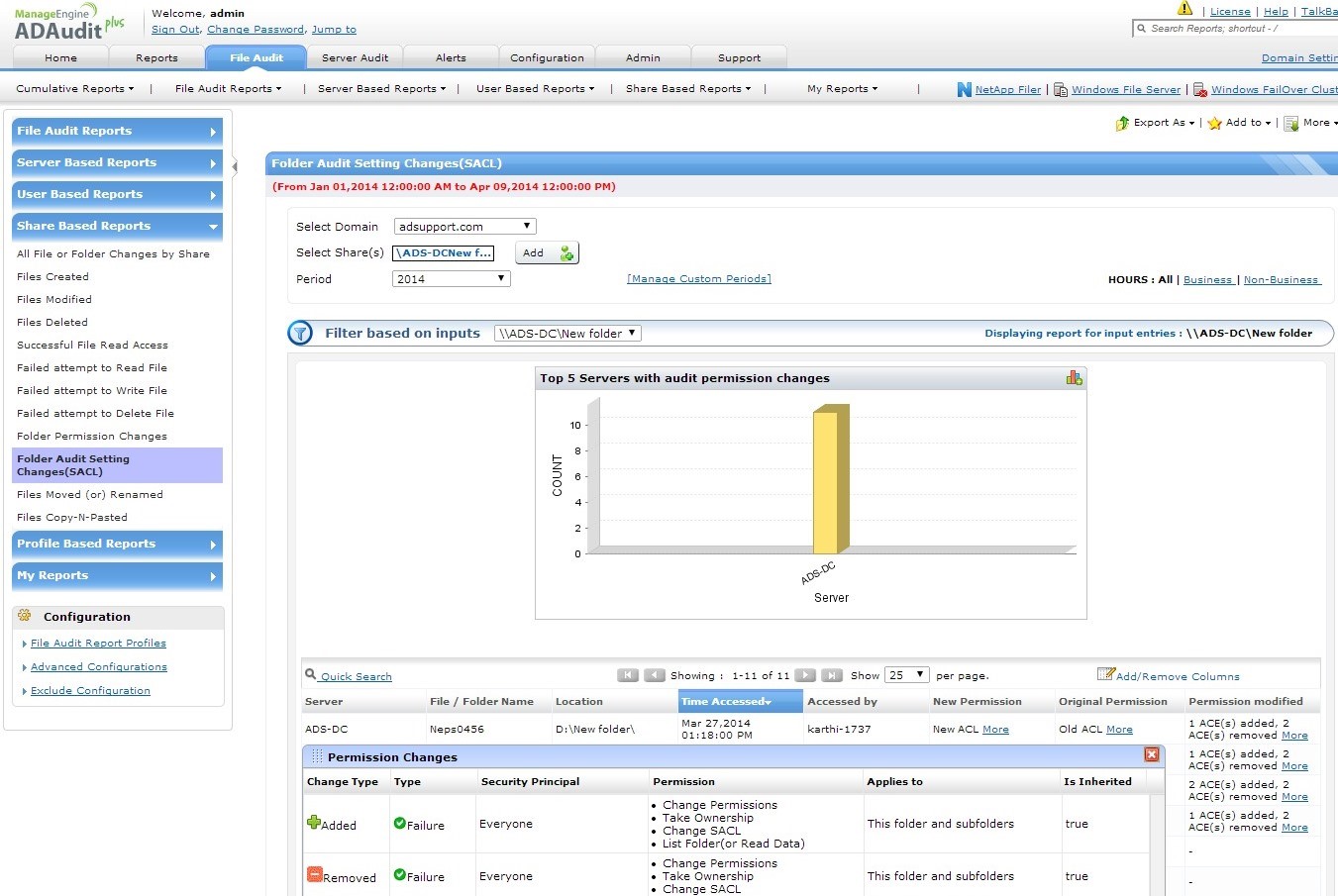Click the Add share button
The image size is (1338, 896).
click(x=546, y=253)
